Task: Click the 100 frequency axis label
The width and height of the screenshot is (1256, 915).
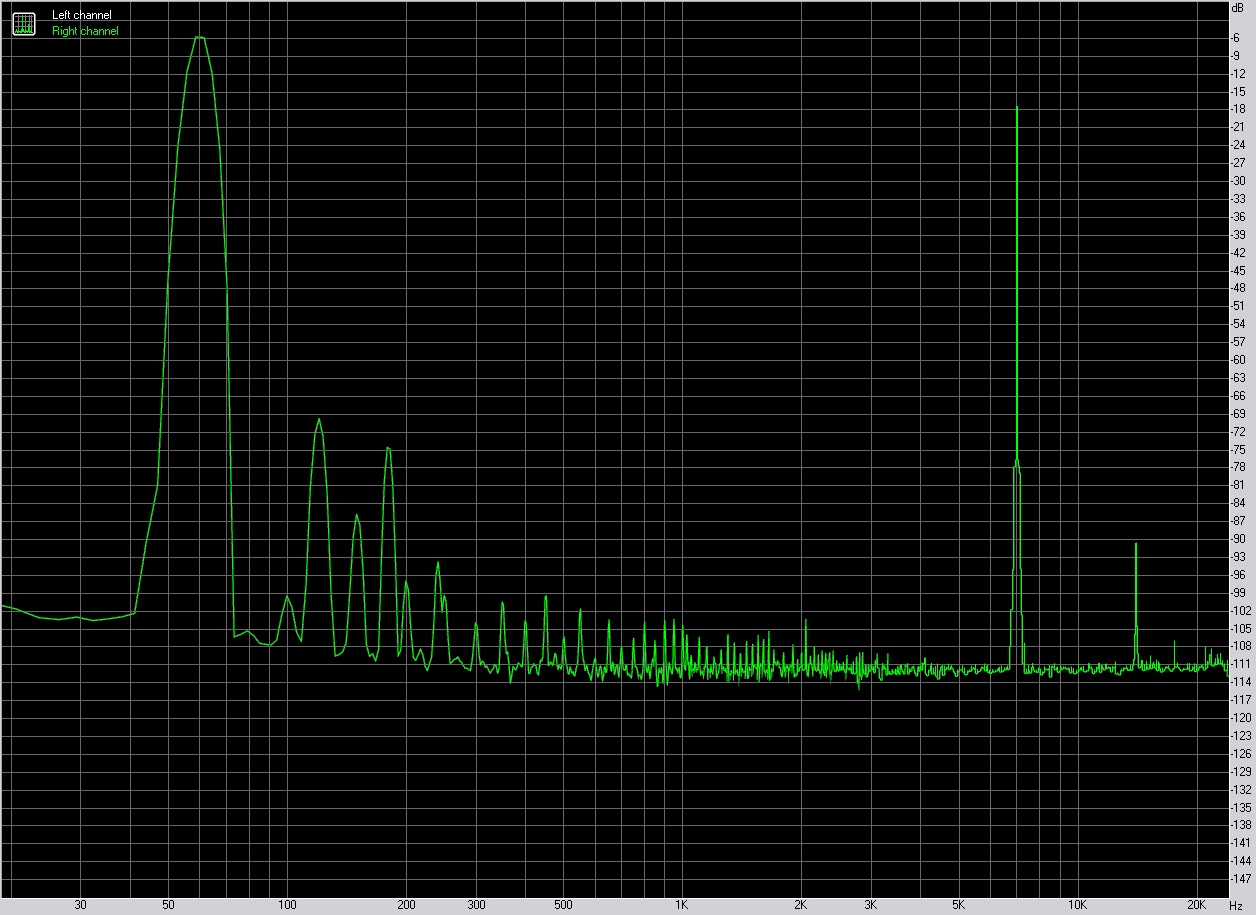Action: point(287,905)
